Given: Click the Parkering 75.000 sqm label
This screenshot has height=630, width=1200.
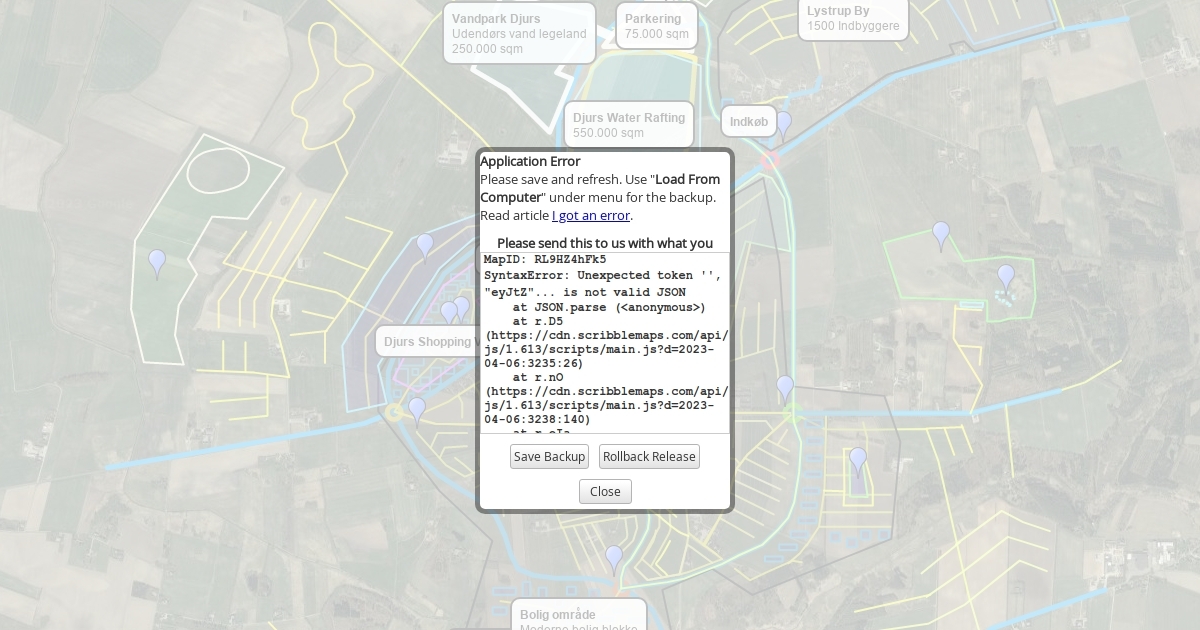Looking at the screenshot, I should pos(656,26).
